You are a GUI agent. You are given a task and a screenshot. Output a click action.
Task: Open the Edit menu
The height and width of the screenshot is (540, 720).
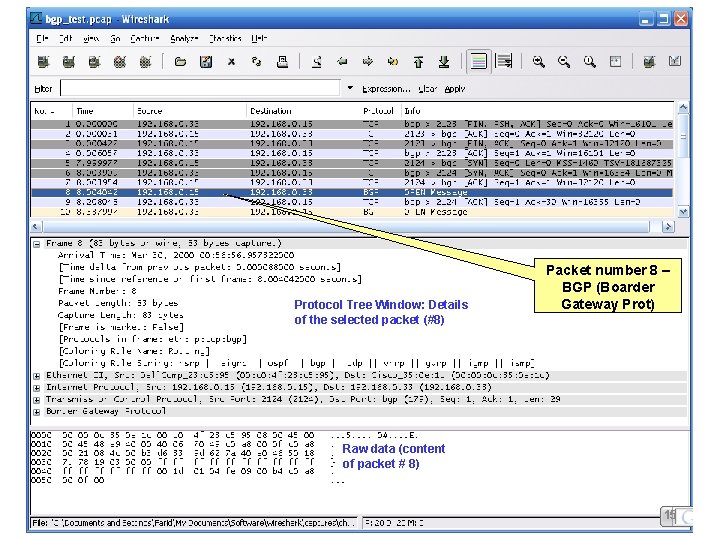coord(66,39)
